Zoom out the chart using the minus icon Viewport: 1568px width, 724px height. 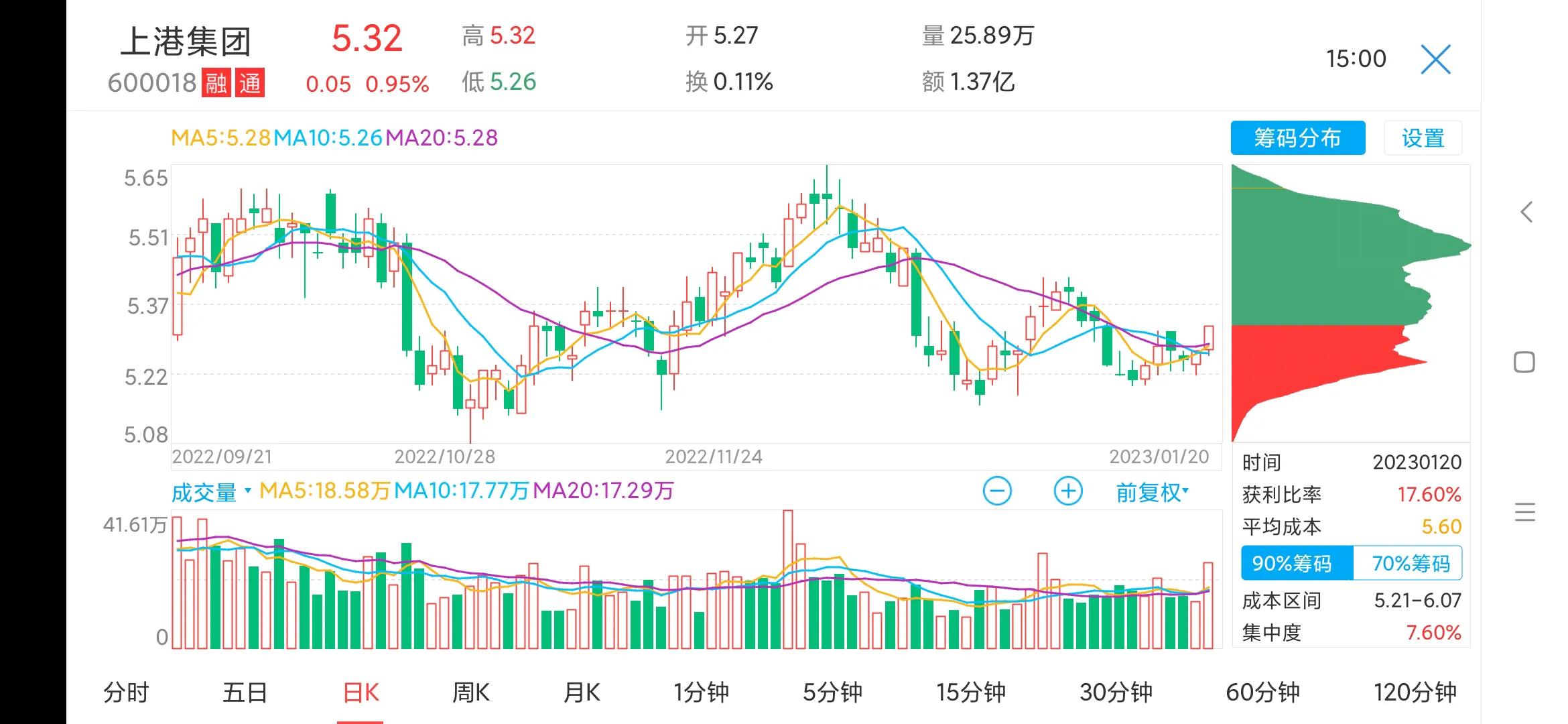click(x=998, y=490)
